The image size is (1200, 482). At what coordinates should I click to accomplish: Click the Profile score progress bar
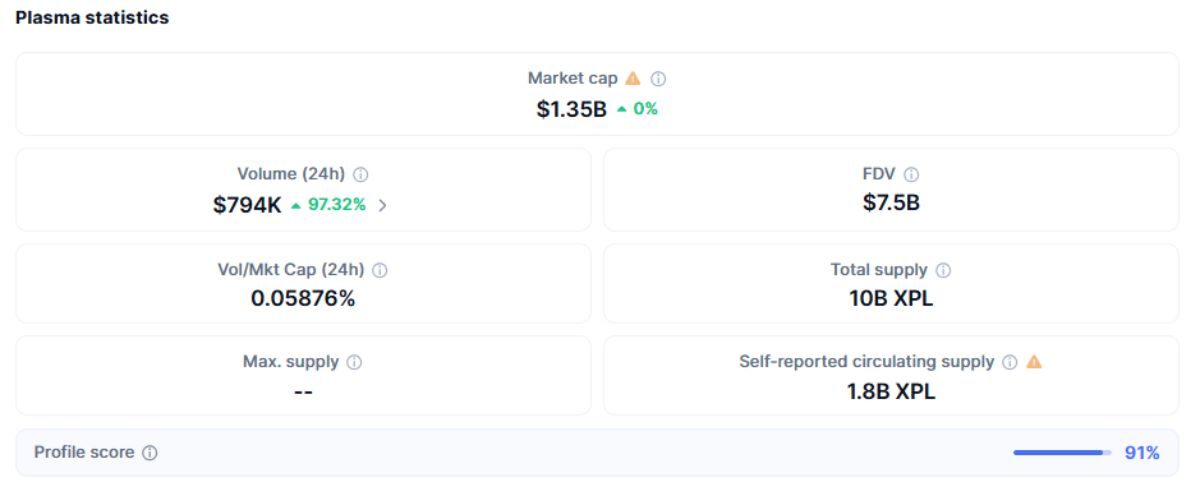coord(1062,453)
